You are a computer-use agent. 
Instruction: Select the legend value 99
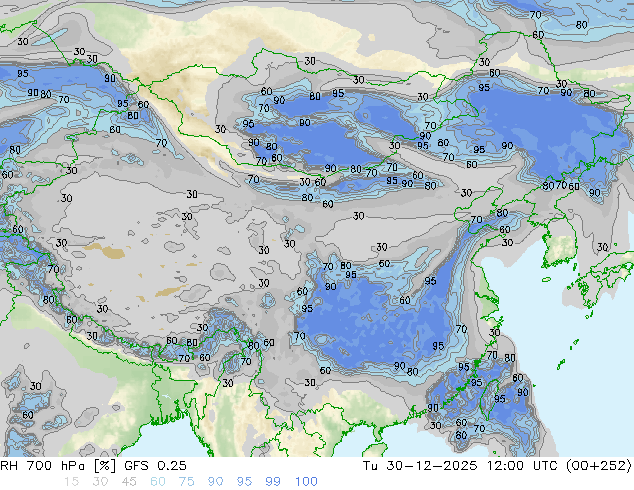[x=273, y=482]
